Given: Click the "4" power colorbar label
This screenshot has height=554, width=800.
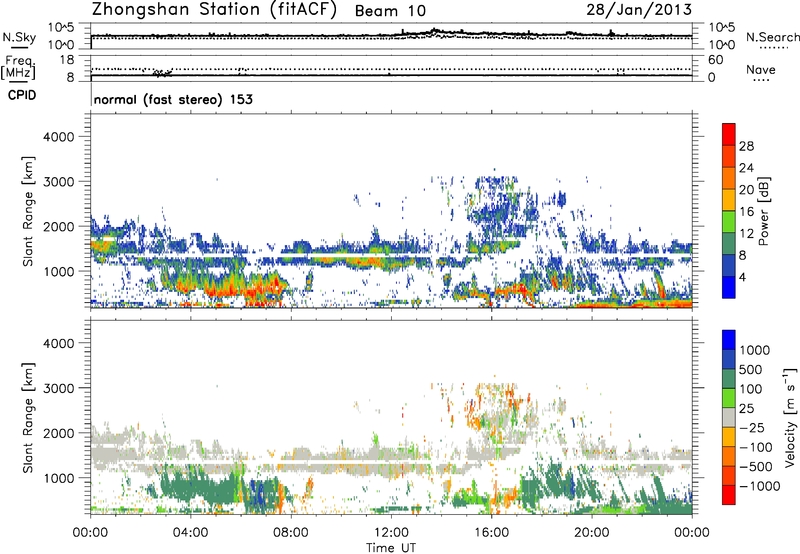Looking at the screenshot, I should point(742,278).
